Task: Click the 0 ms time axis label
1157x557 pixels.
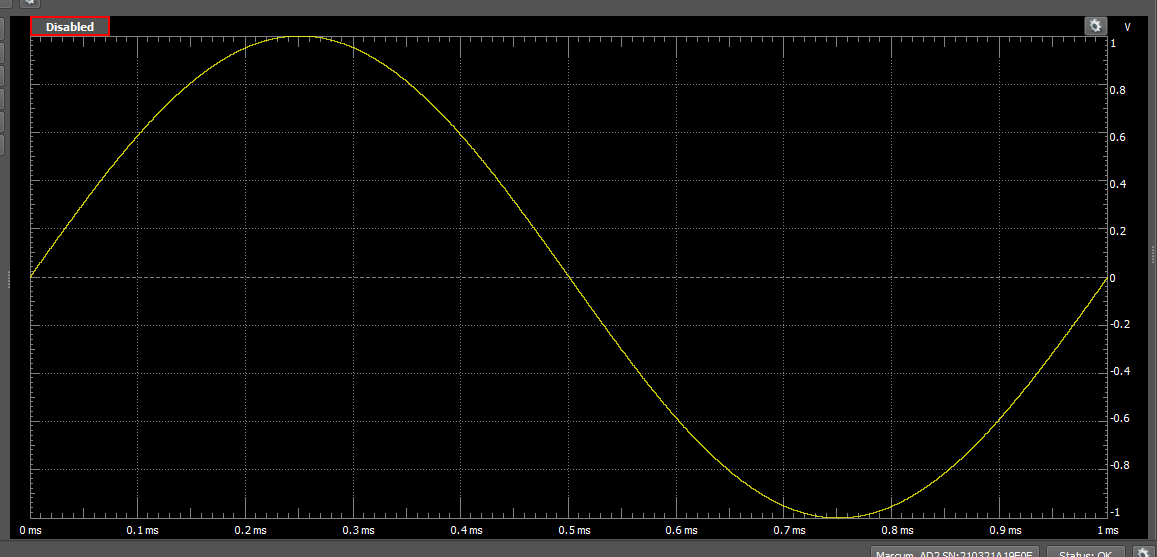Action: (32, 530)
